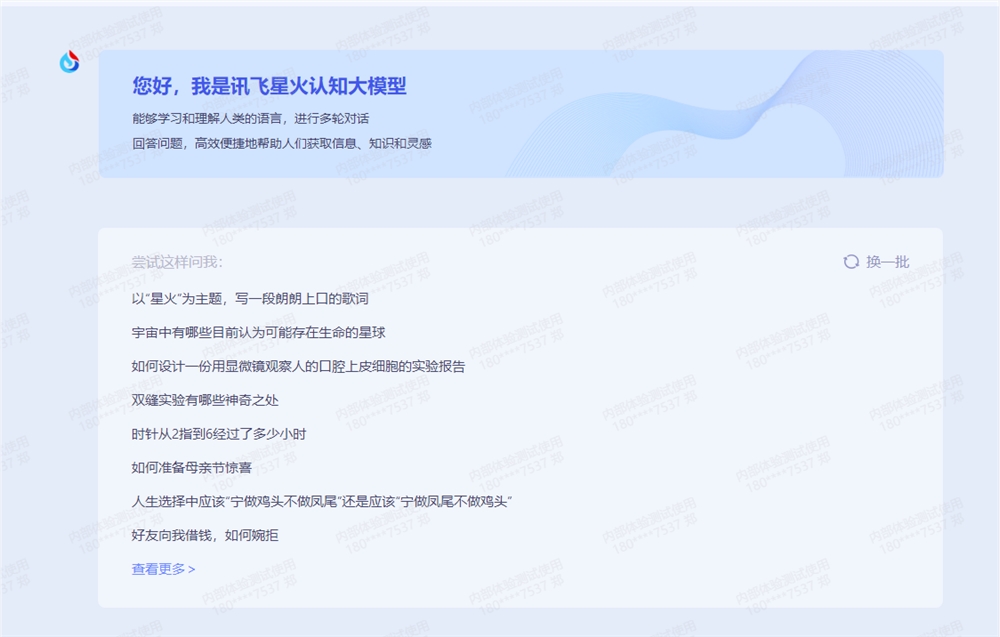Click the line 回答问题，高效便捷地帮助人们获取信息

click(x=282, y=143)
